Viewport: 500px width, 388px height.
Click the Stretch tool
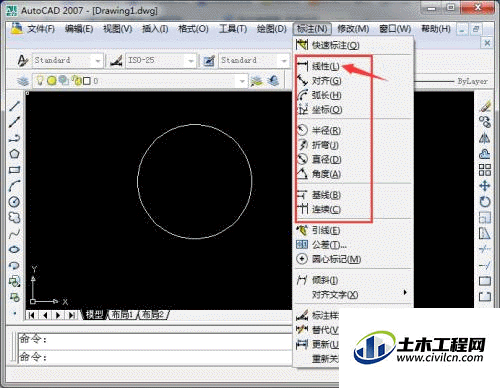click(485, 234)
